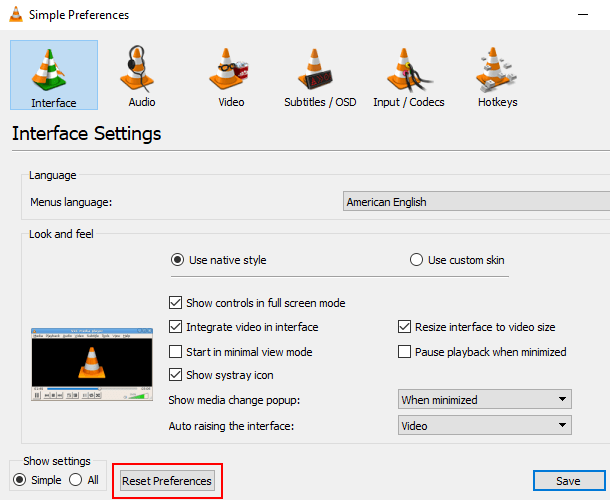Expand Auto raising the interface dropdown
Screen dimensions: 610x500
click(484, 426)
